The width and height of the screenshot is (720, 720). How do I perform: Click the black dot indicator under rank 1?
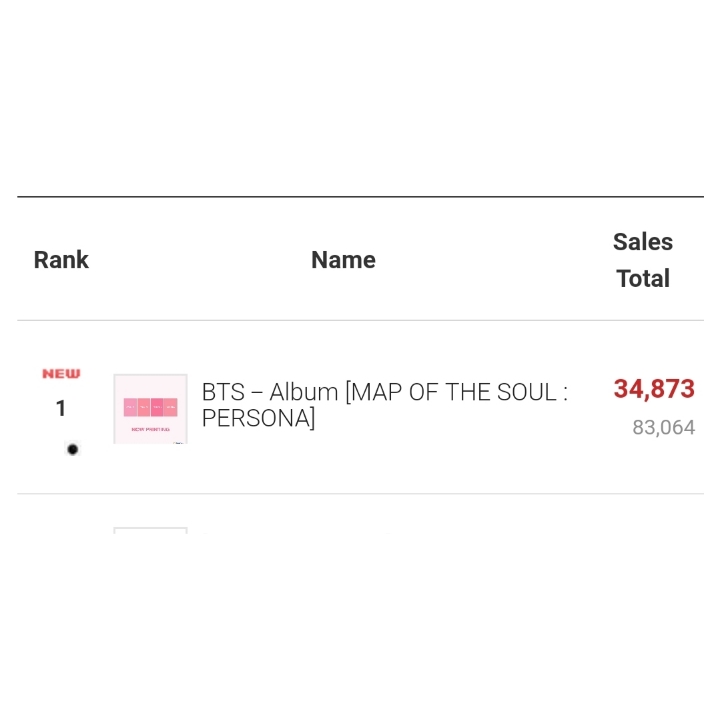(73, 449)
